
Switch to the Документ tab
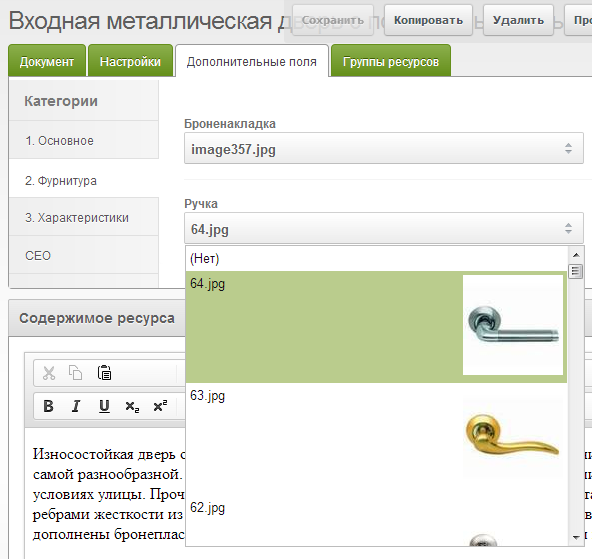pyautogui.click(x=47, y=61)
